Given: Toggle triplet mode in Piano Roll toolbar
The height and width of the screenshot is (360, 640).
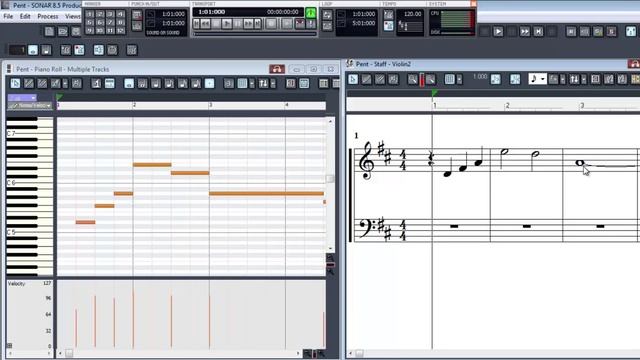Looking at the screenshot, I should click(x=229, y=83).
